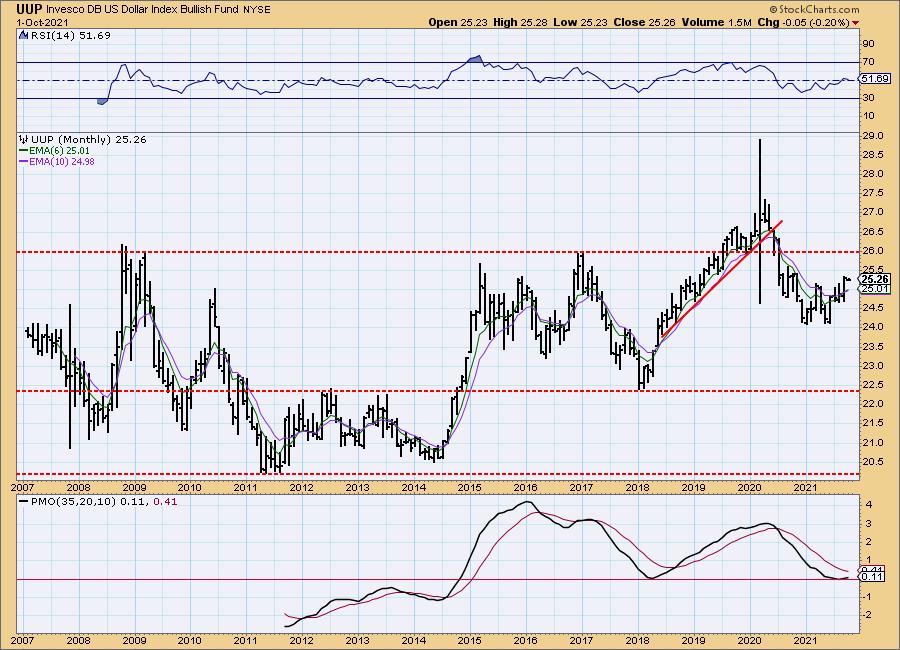Click the Close 25.26 value
900x650 pixels.
click(x=645, y=22)
